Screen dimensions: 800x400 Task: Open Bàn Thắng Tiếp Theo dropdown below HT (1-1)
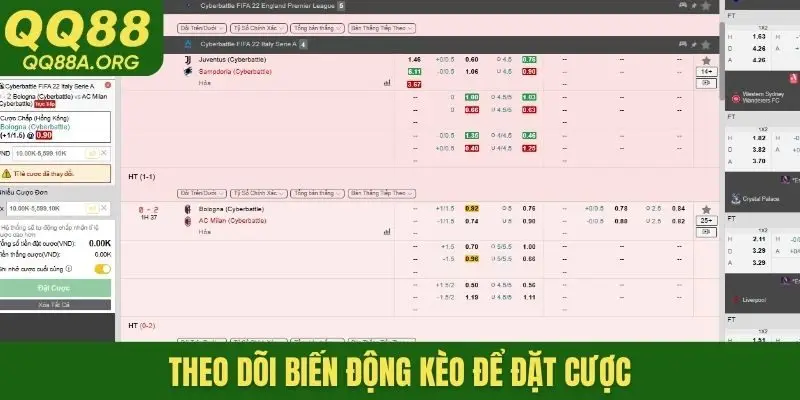pos(382,193)
